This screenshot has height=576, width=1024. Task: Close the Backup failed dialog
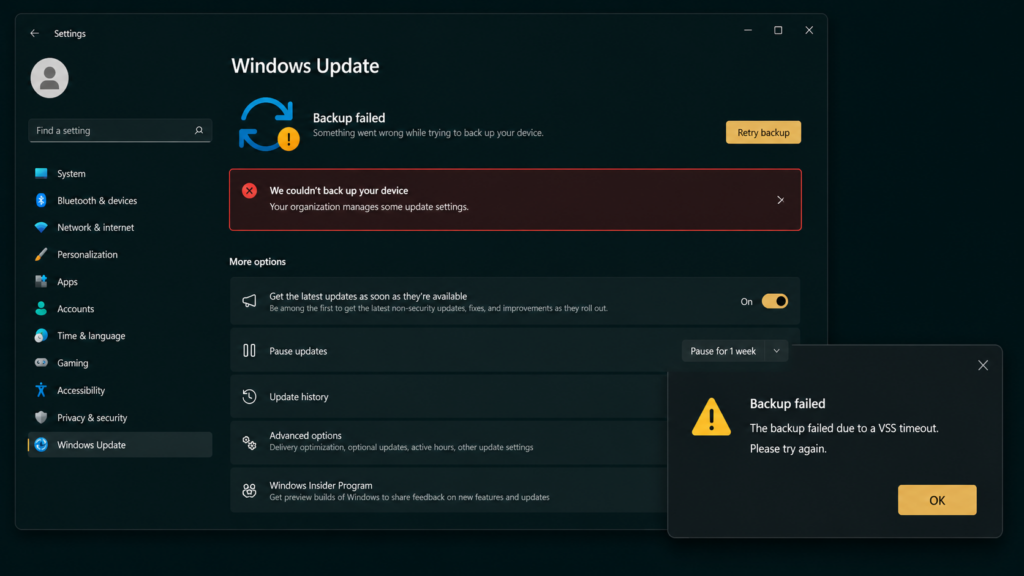coord(983,365)
